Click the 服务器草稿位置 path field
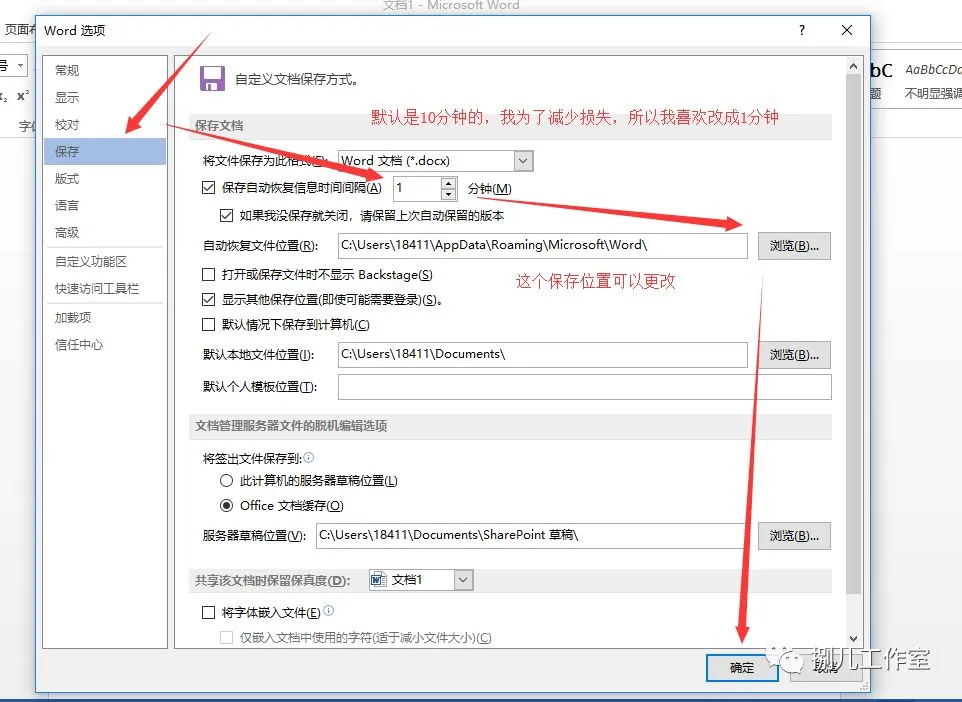Screen dimensions: 962x702 pyautogui.click(x=531, y=535)
